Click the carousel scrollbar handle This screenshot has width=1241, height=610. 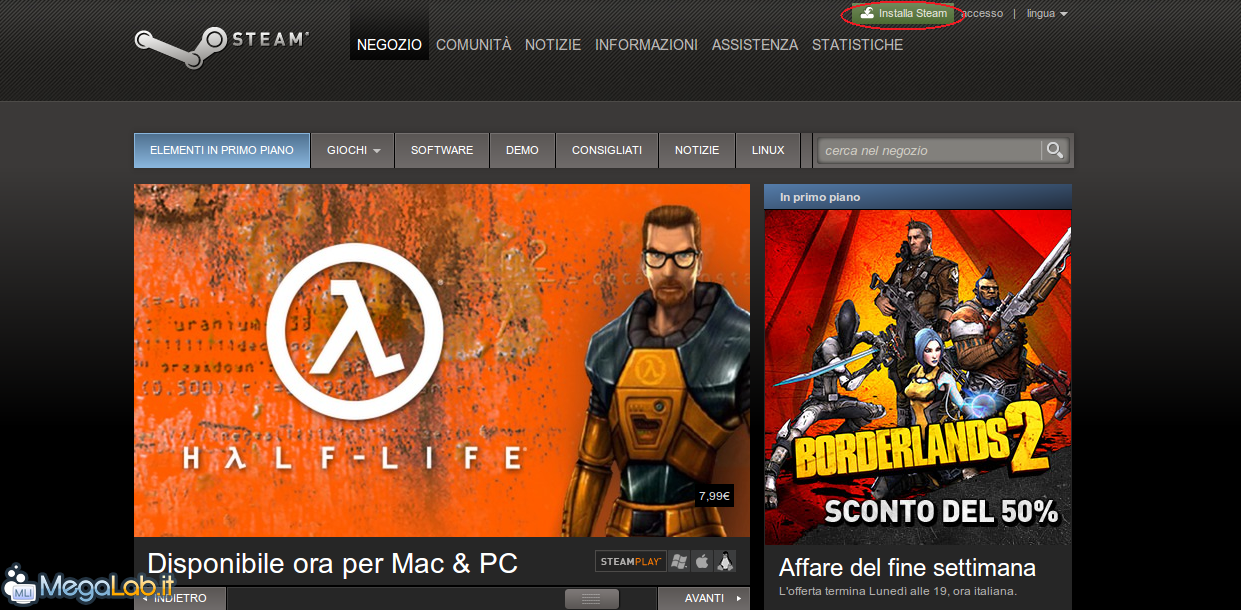(591, 598)
